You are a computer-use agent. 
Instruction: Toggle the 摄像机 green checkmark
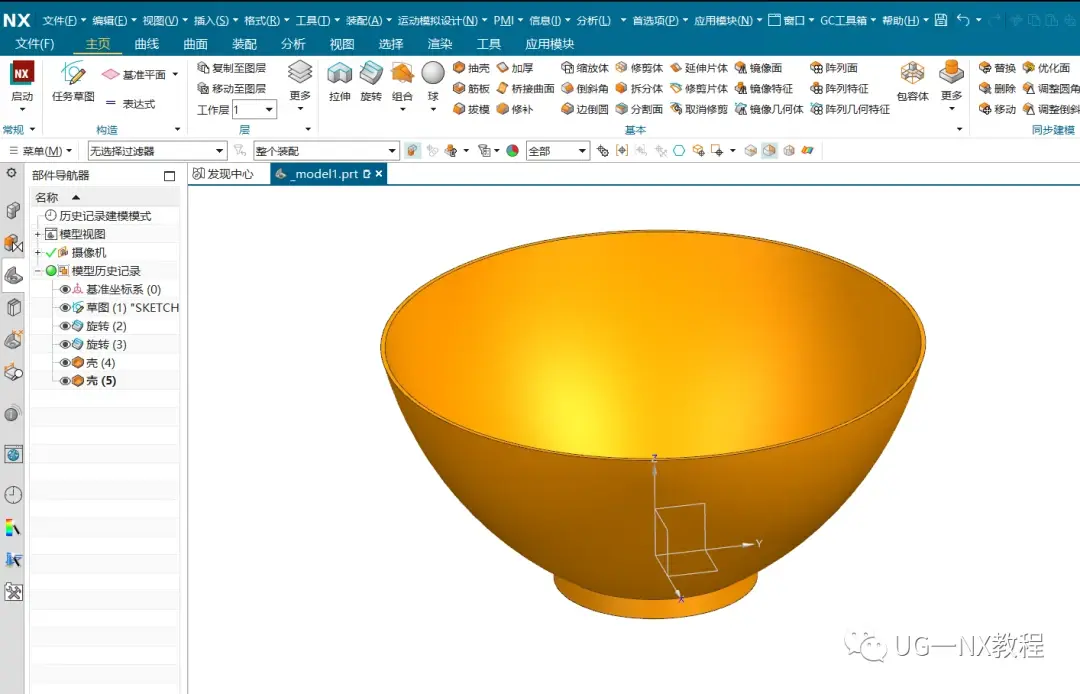pos(51,253)
